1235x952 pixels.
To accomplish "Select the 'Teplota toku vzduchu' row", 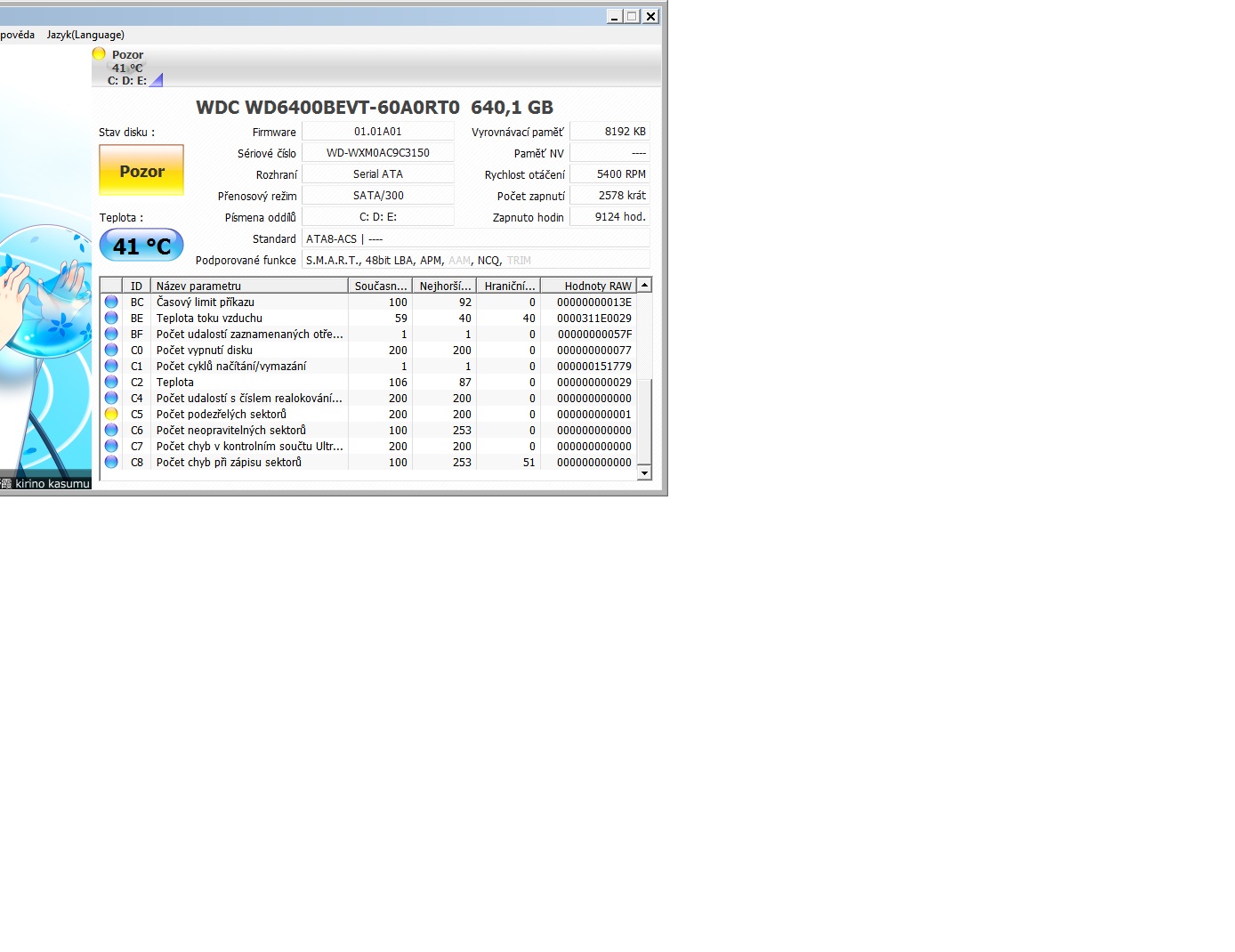I will coord(369,318).
